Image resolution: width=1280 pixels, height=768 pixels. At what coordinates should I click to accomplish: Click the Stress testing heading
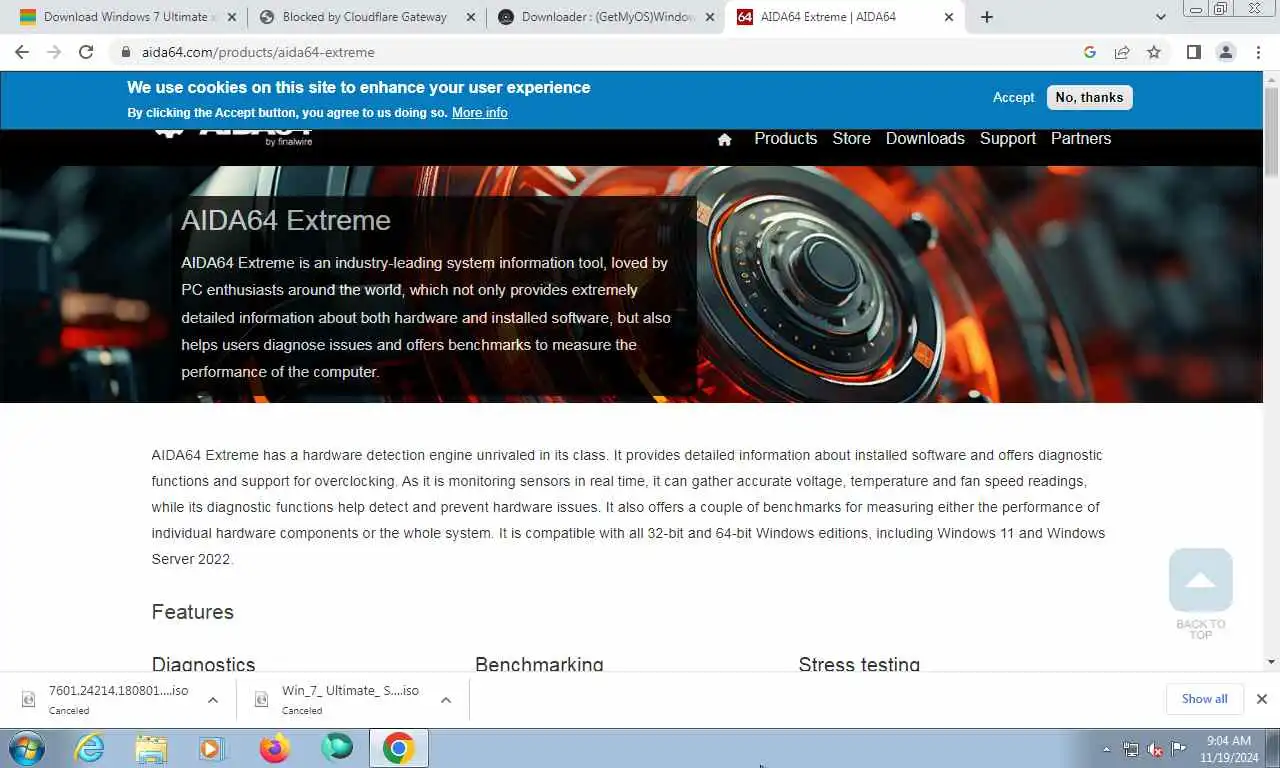859,665
